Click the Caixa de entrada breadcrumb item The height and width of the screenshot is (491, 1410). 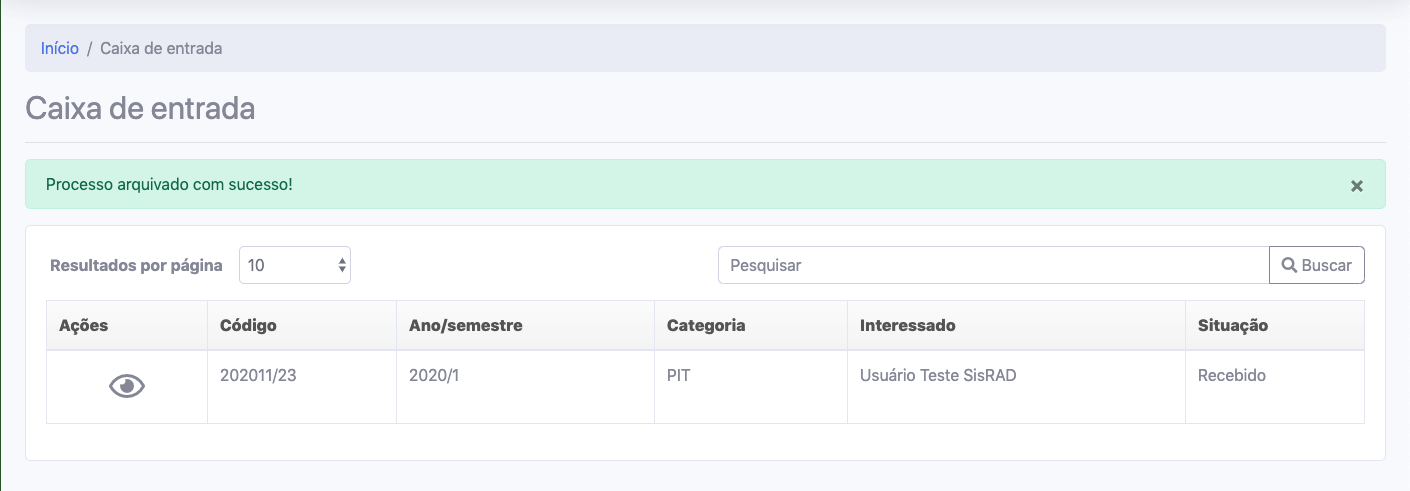pos(161,48)
